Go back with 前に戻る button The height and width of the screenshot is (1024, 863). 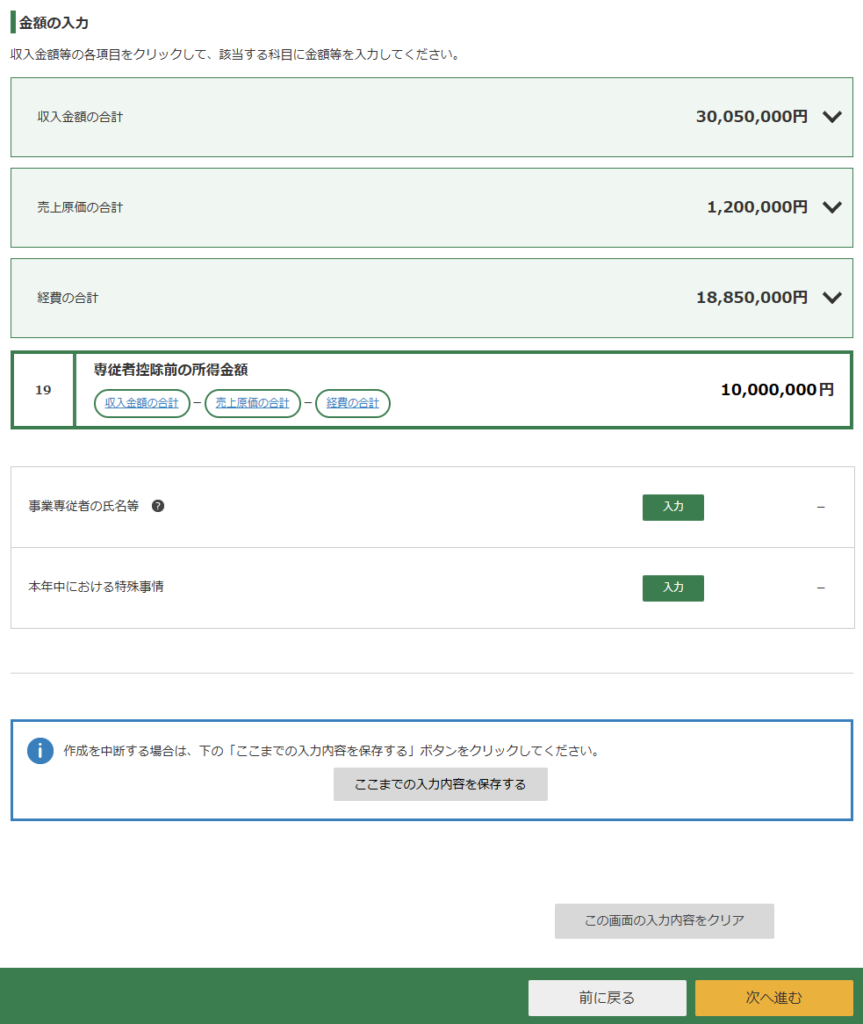click(607, 998)
